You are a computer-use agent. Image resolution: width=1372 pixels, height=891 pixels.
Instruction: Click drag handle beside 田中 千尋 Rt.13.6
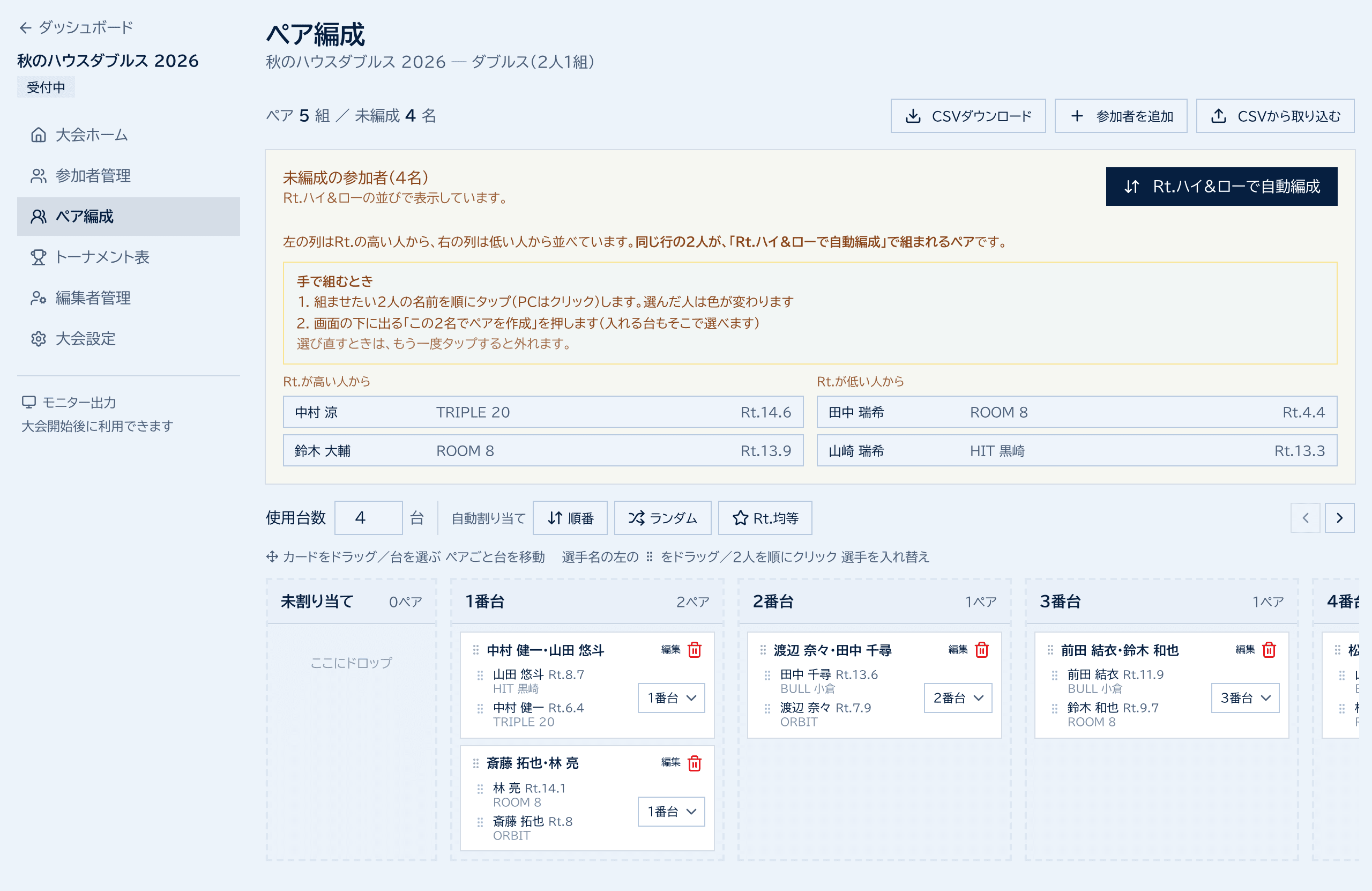click(x=767, y=675)
